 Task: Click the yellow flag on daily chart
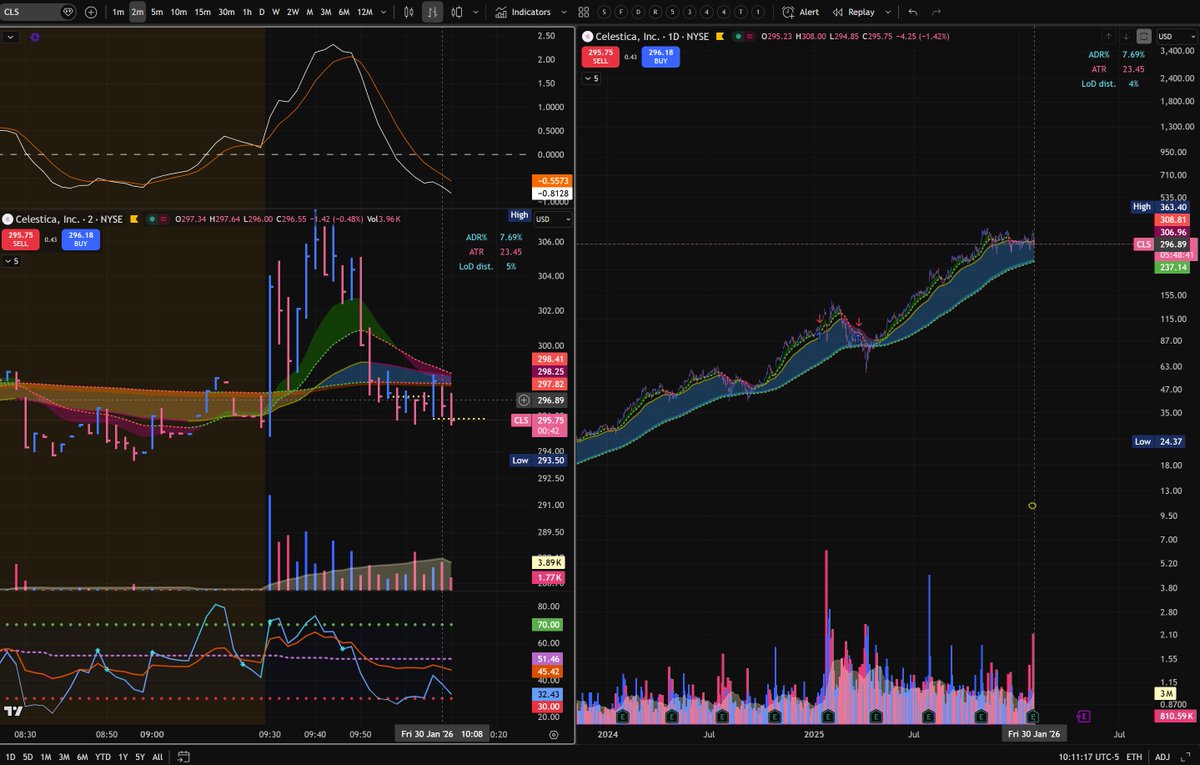click(x=720, y=37)
